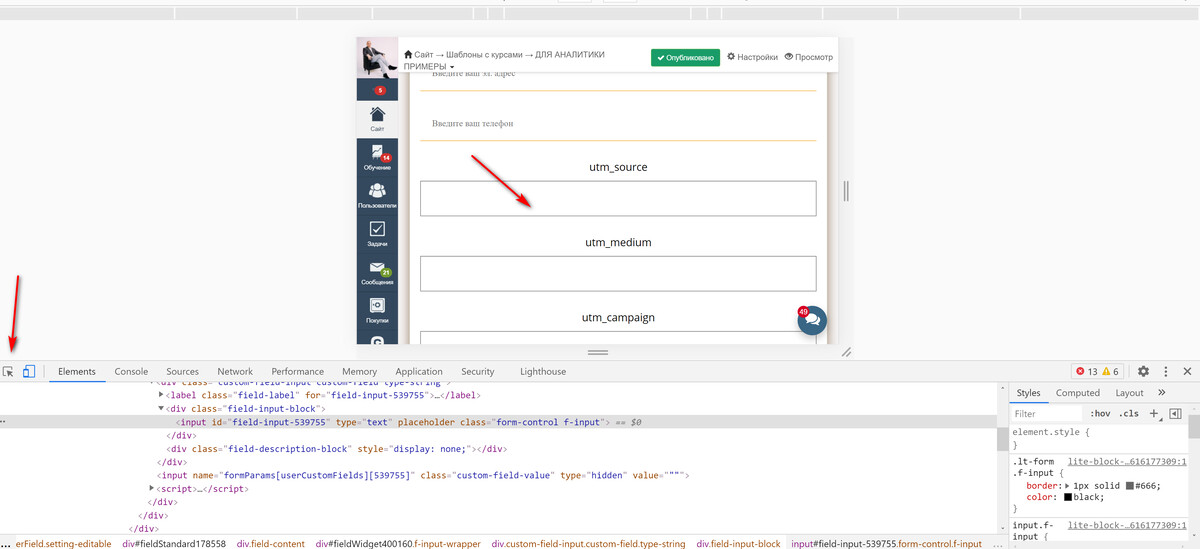
Task: Open lite-block source link for input.f-input
Action: coord(1126,525)
